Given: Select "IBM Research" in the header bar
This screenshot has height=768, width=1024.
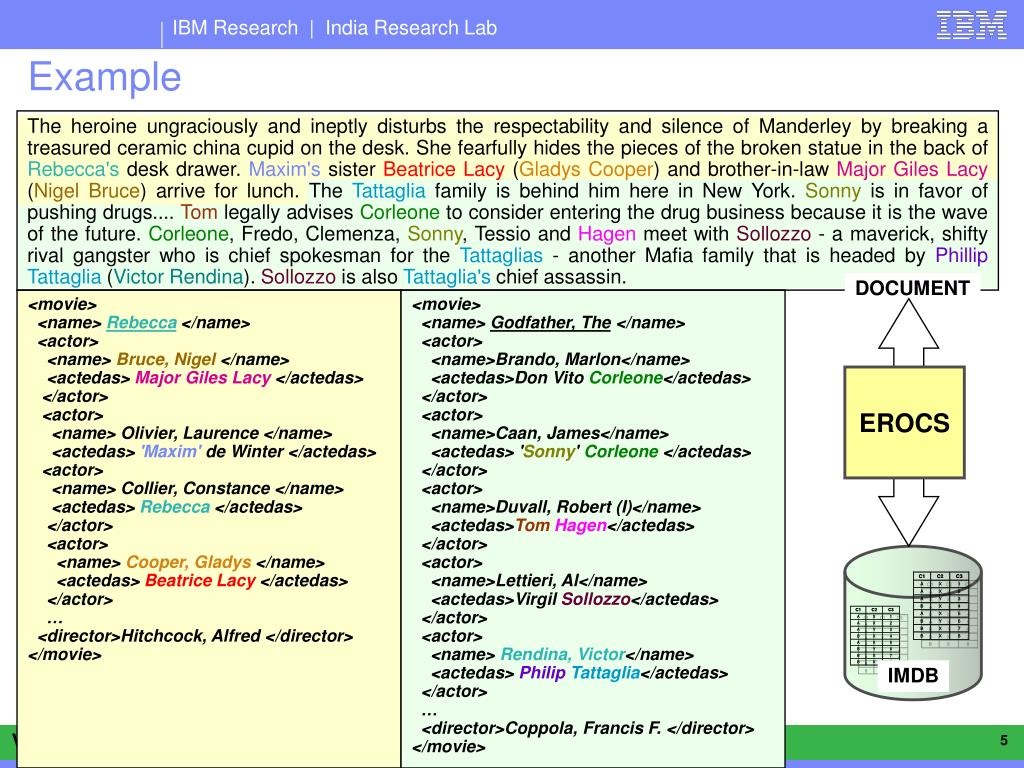Looking at the screenshot, I should click(x=235, y=28).
